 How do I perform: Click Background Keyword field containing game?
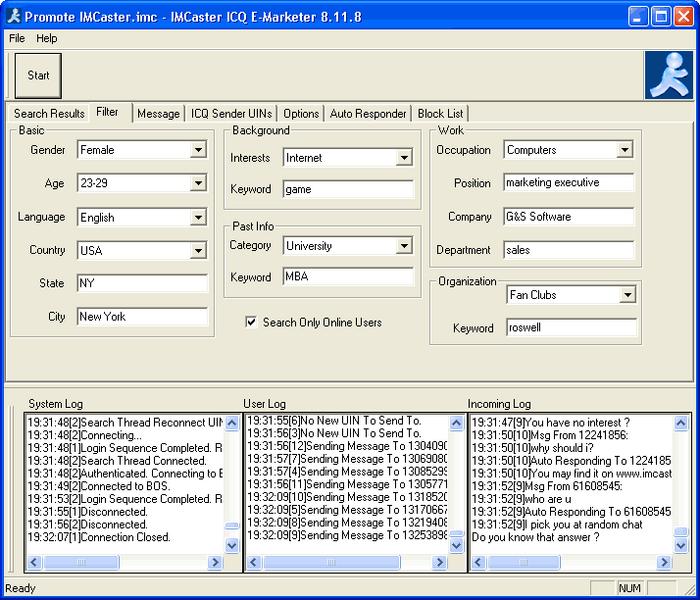tap(349, 189)
